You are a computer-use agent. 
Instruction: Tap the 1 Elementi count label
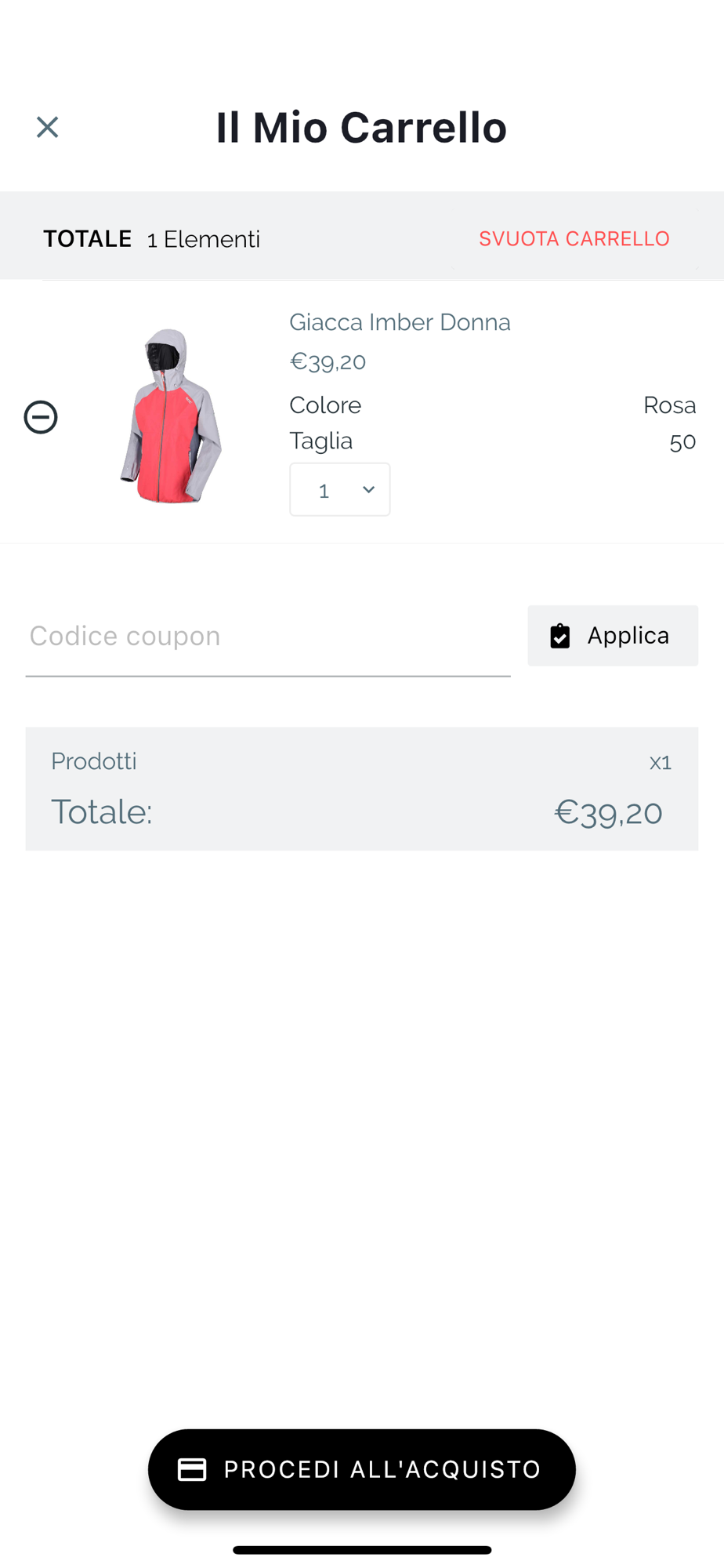[203, 239]
